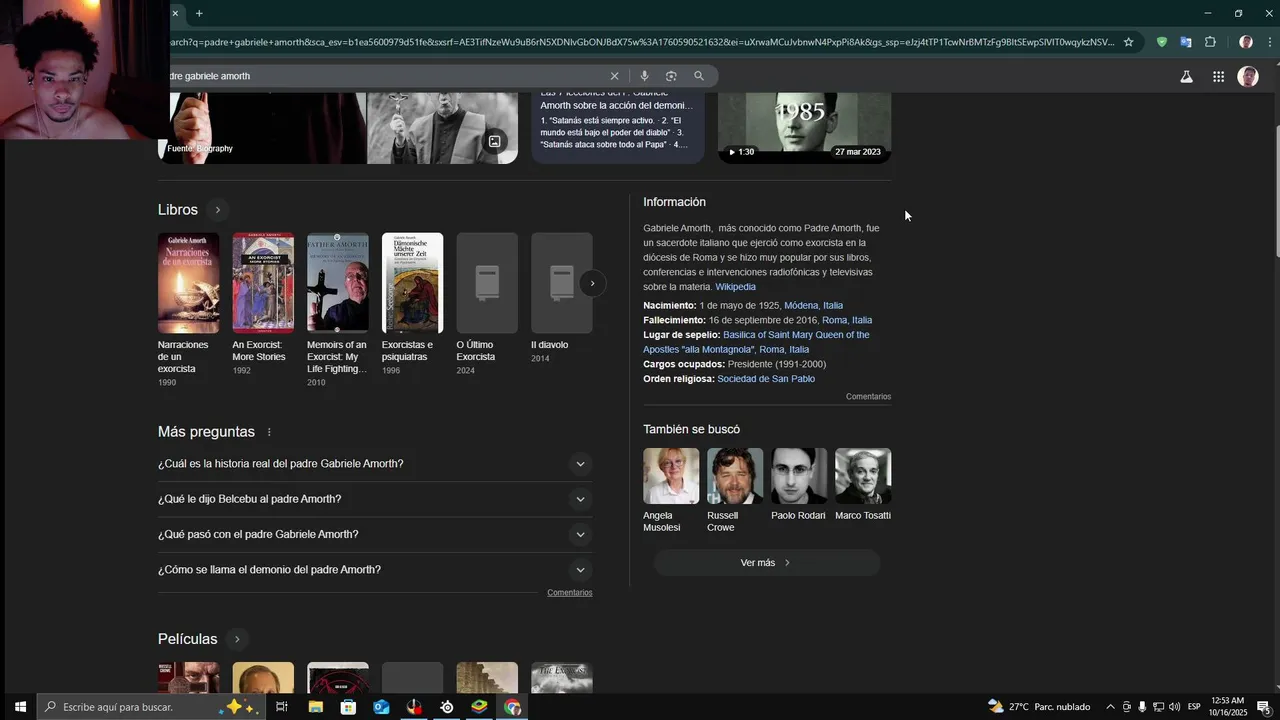Expand '¿Qué pasó con el padre Gabriele Amorth?'
1280x720 pixels.
tap(375, 534)
